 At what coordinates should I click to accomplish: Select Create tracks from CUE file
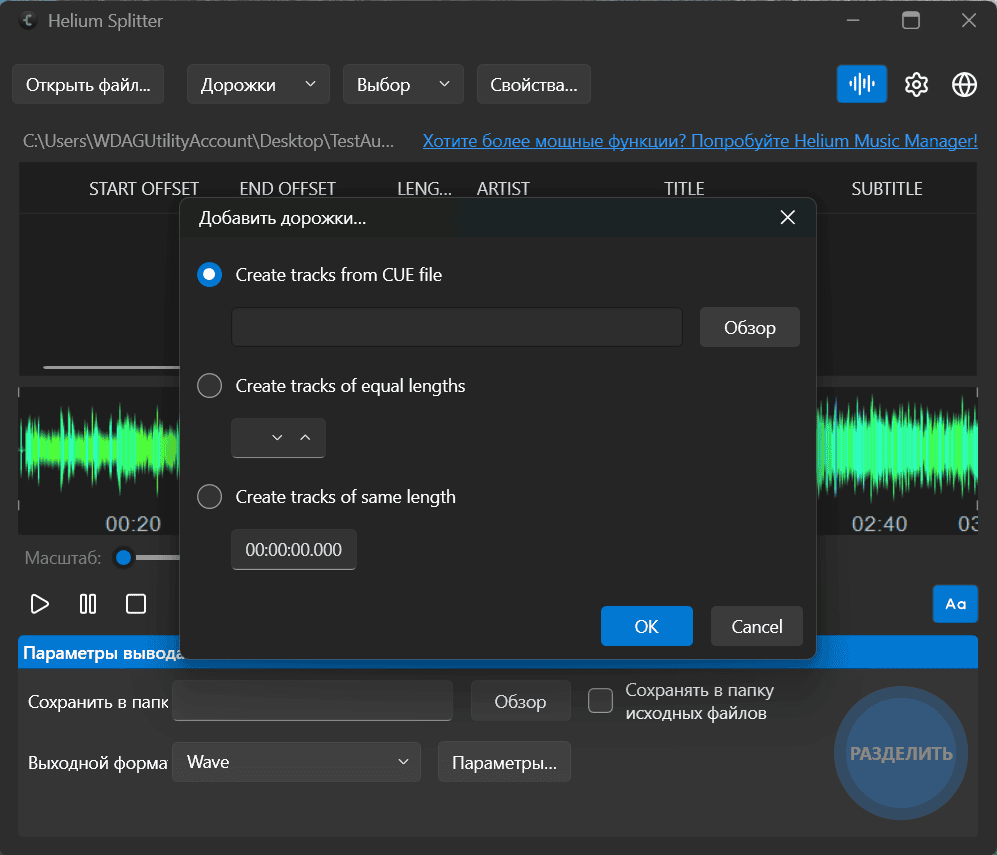tap(209, 275)
